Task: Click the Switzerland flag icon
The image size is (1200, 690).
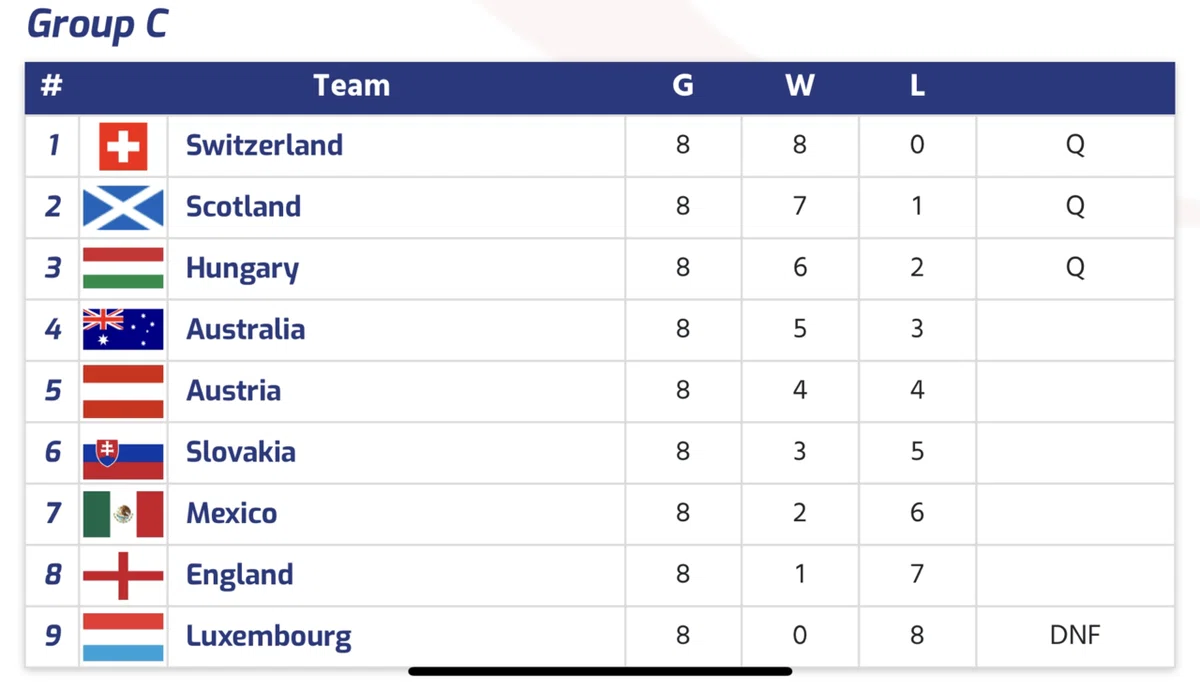Action: point(123,146)
